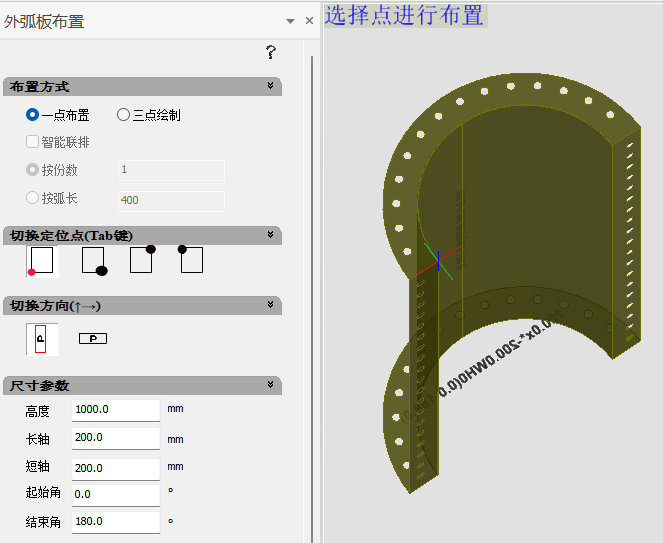Open the panel options dropdown arrow
The height and width of the screenshot is (543, 663).
[290, 21]
